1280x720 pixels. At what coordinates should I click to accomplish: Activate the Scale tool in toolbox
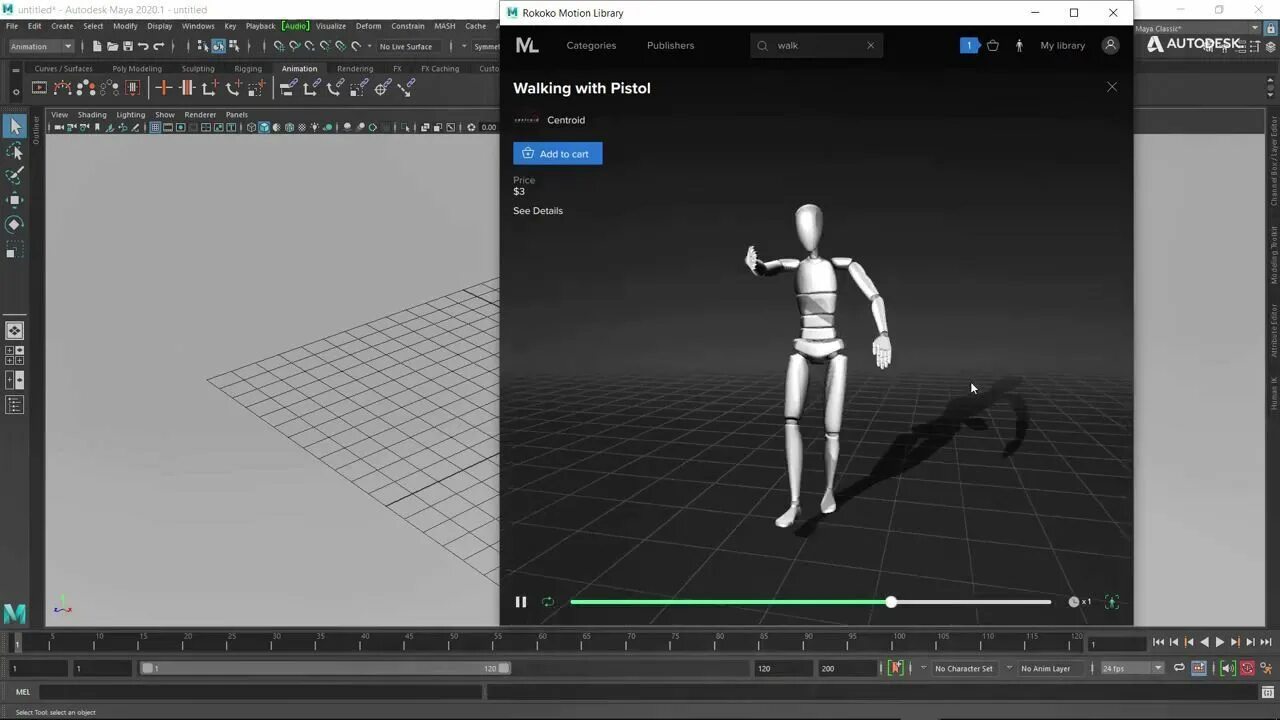15,250
